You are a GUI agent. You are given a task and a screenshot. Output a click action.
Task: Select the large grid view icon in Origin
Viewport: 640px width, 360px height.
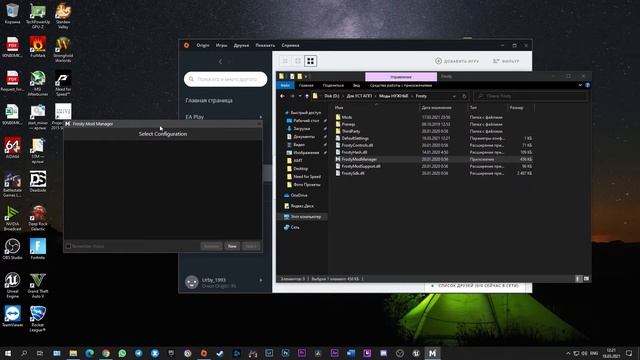click(311, 61)
